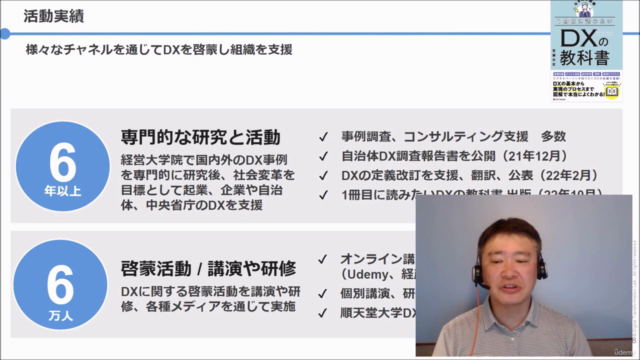Click the blue 6年以上 circle
Viewport: 640px width, 360px height.
tap(62, 166)
